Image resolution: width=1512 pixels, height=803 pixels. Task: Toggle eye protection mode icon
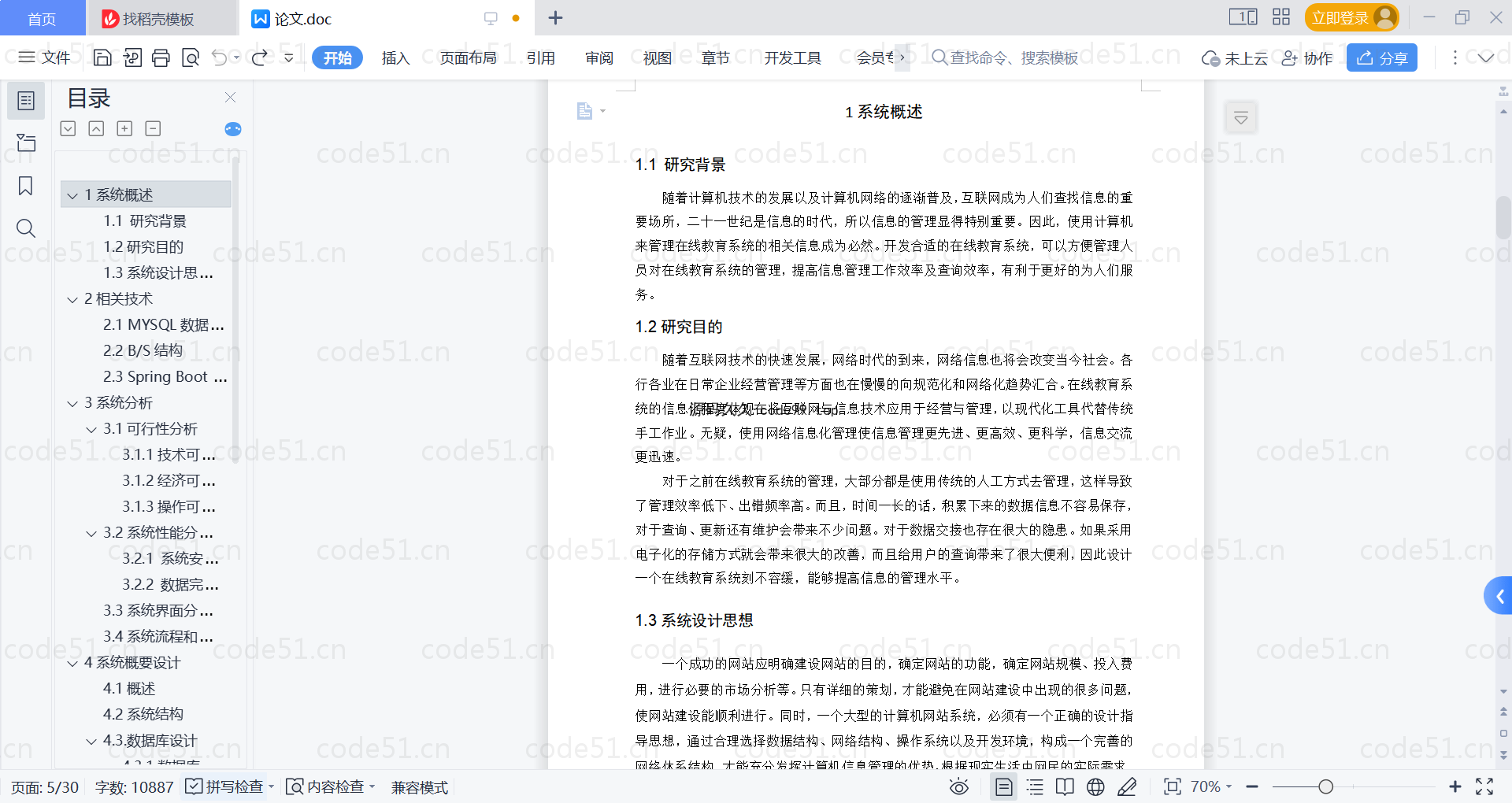[959, 786]
